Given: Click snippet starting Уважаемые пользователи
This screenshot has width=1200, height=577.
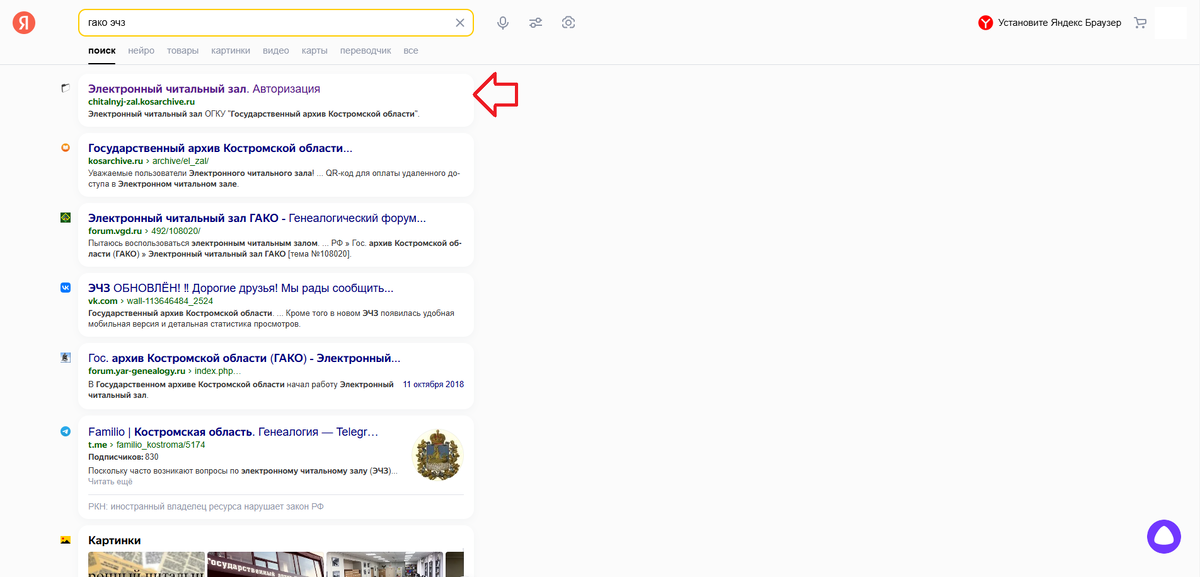Looking at the screenshot, I should tap(274, 178).
